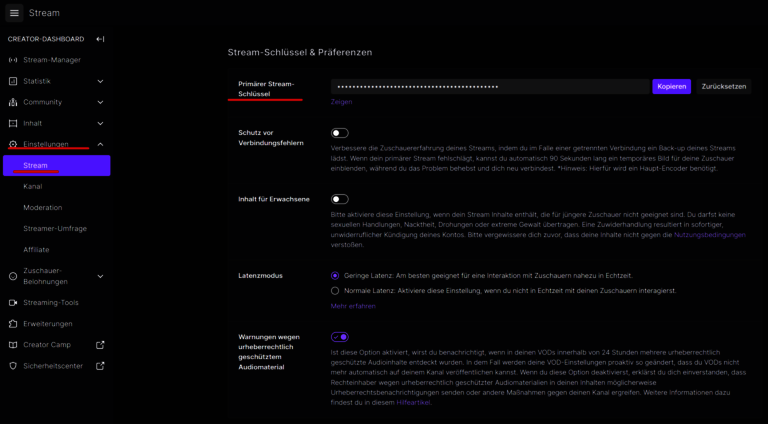Click the Community people icon
768x424 pixels.
pos(13,102)
